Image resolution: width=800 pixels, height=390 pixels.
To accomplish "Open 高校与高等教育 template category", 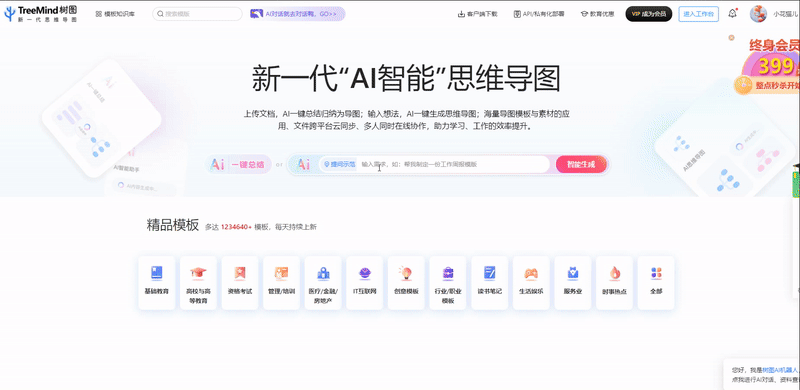I will coord(198,282).
